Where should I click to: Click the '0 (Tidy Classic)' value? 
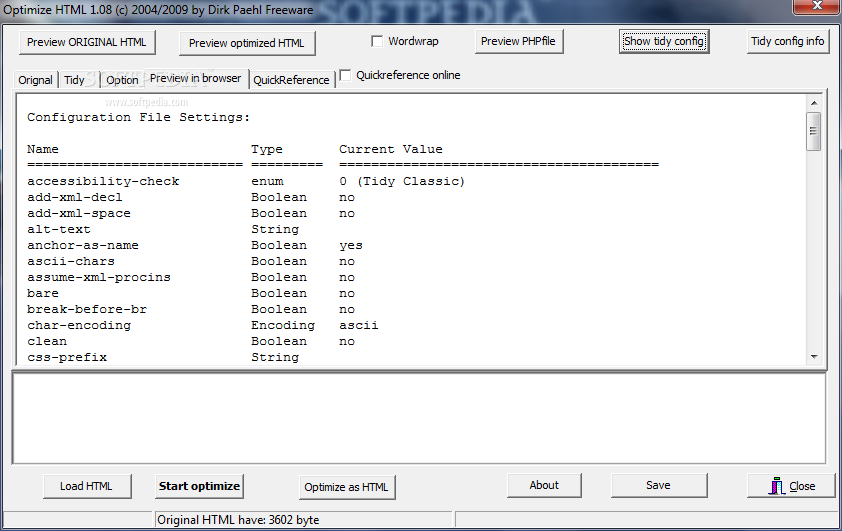(x=402, y=181)
